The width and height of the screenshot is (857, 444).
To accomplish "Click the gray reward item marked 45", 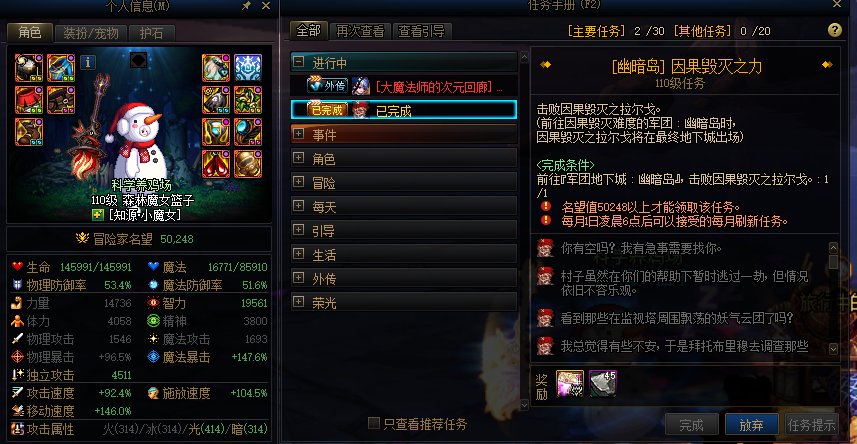I will pos(603,383).
